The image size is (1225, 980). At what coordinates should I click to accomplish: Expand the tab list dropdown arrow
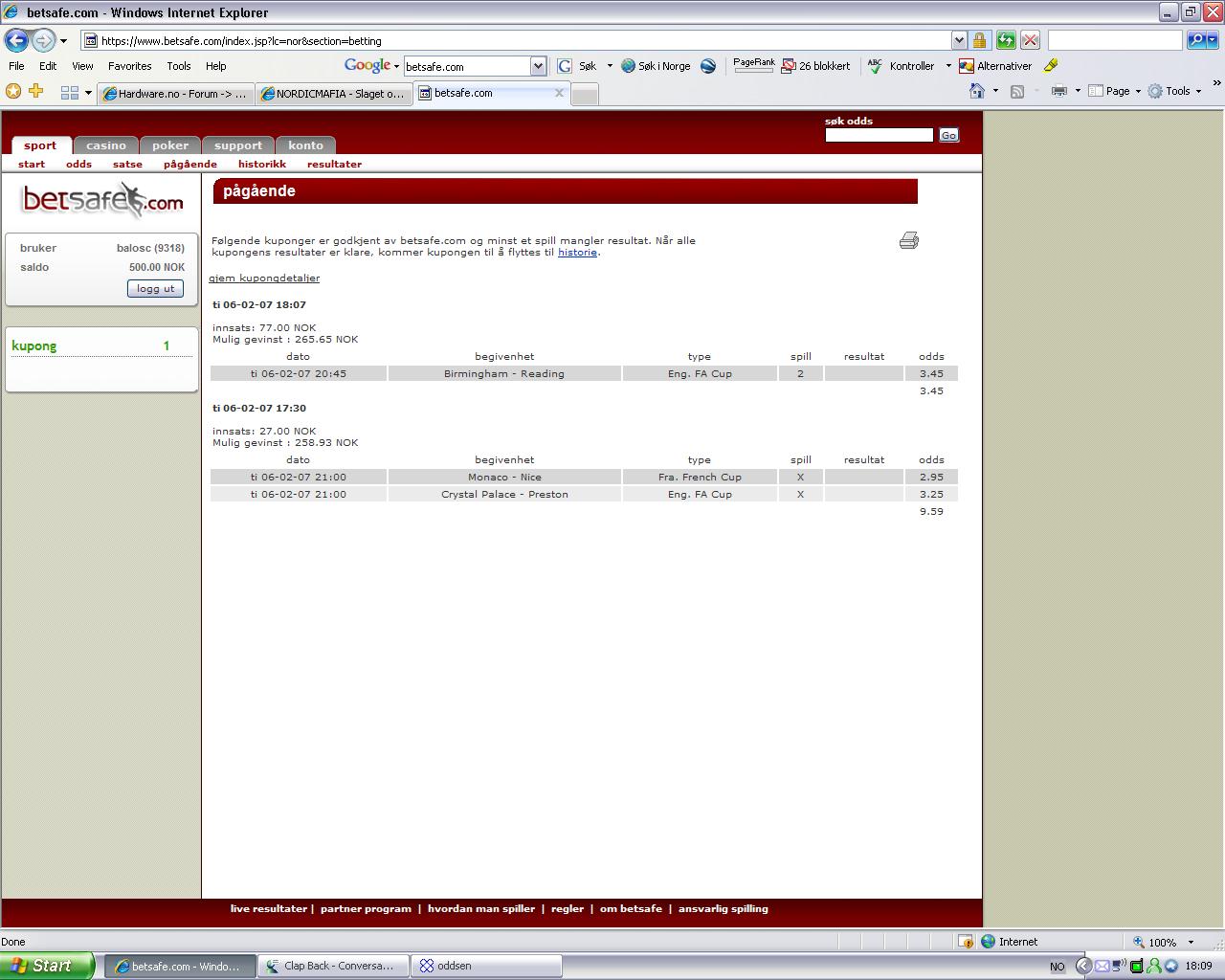point(88,93)
